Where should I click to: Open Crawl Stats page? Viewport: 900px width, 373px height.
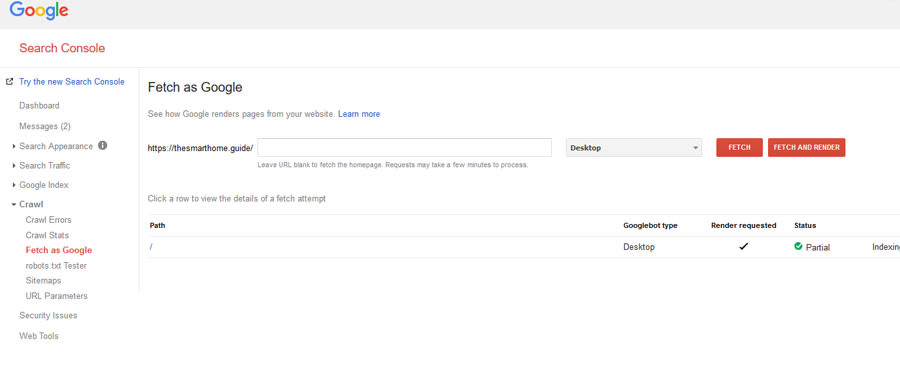pyautogui.click(x=47, y=235)
